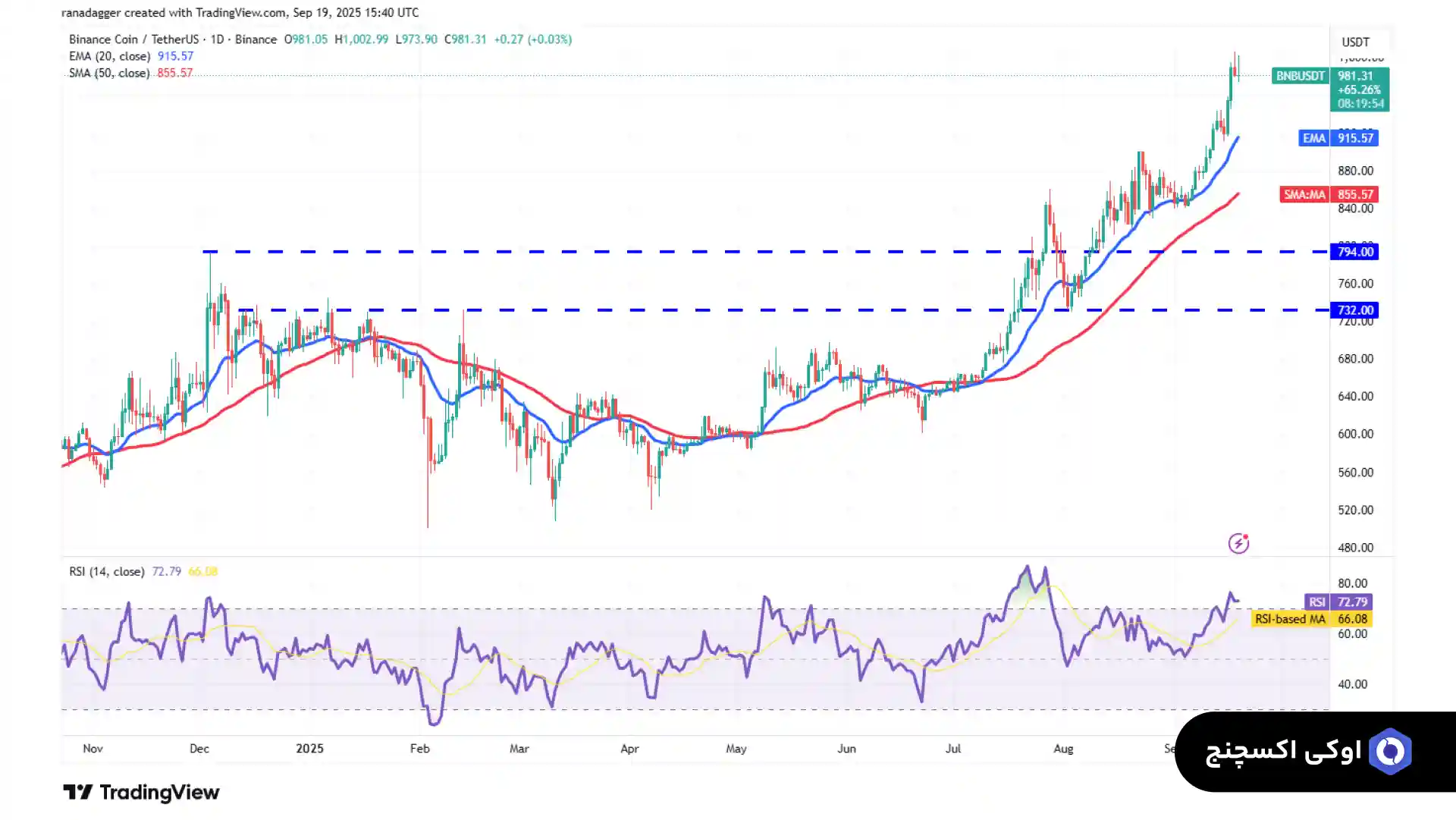
Task: Click the purple RSI value tag
Action: pyautogui.click(x=1316, y=602)
